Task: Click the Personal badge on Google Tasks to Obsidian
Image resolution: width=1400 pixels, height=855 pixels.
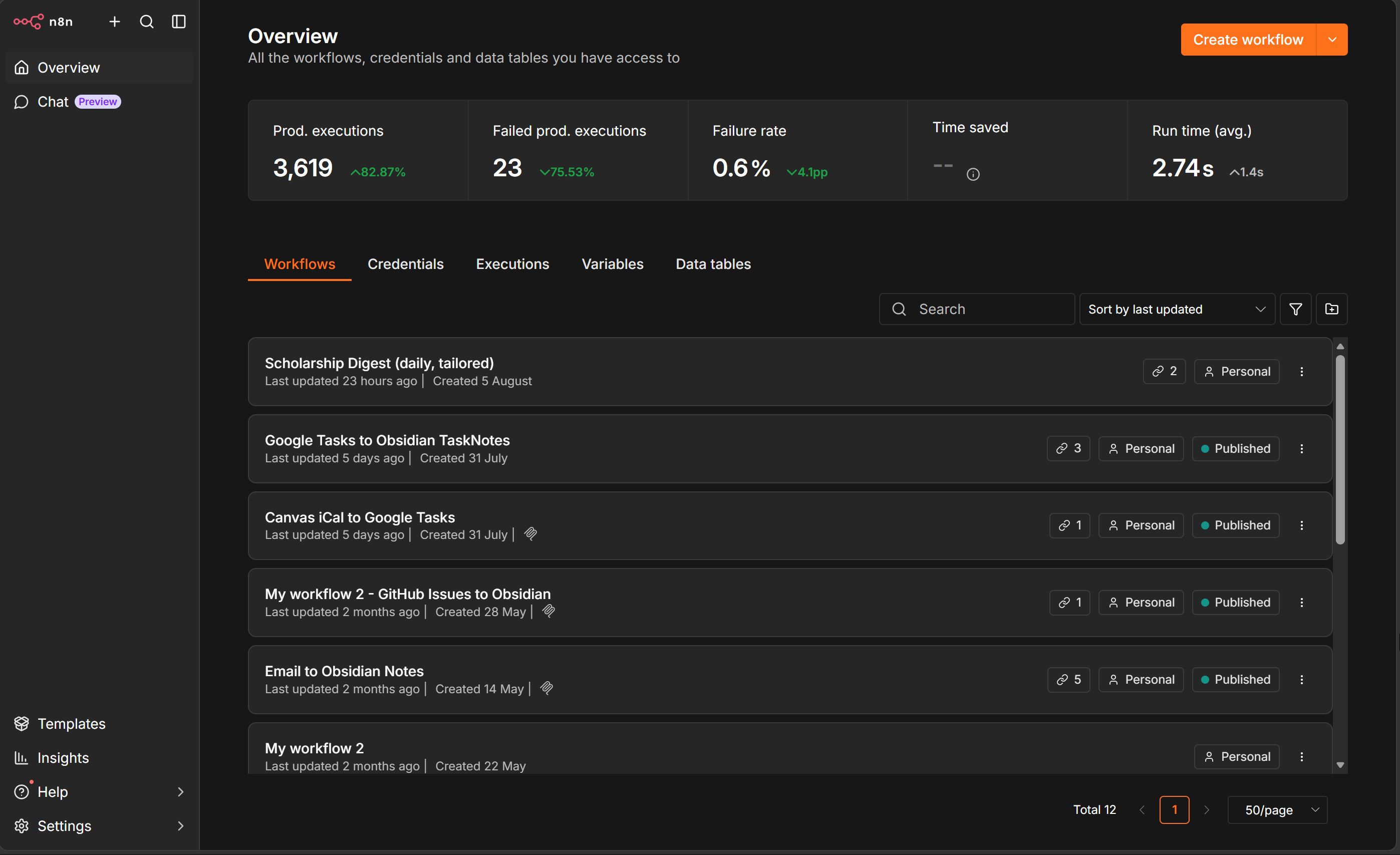Action: pyautogui.click(x=1141, y=449)
